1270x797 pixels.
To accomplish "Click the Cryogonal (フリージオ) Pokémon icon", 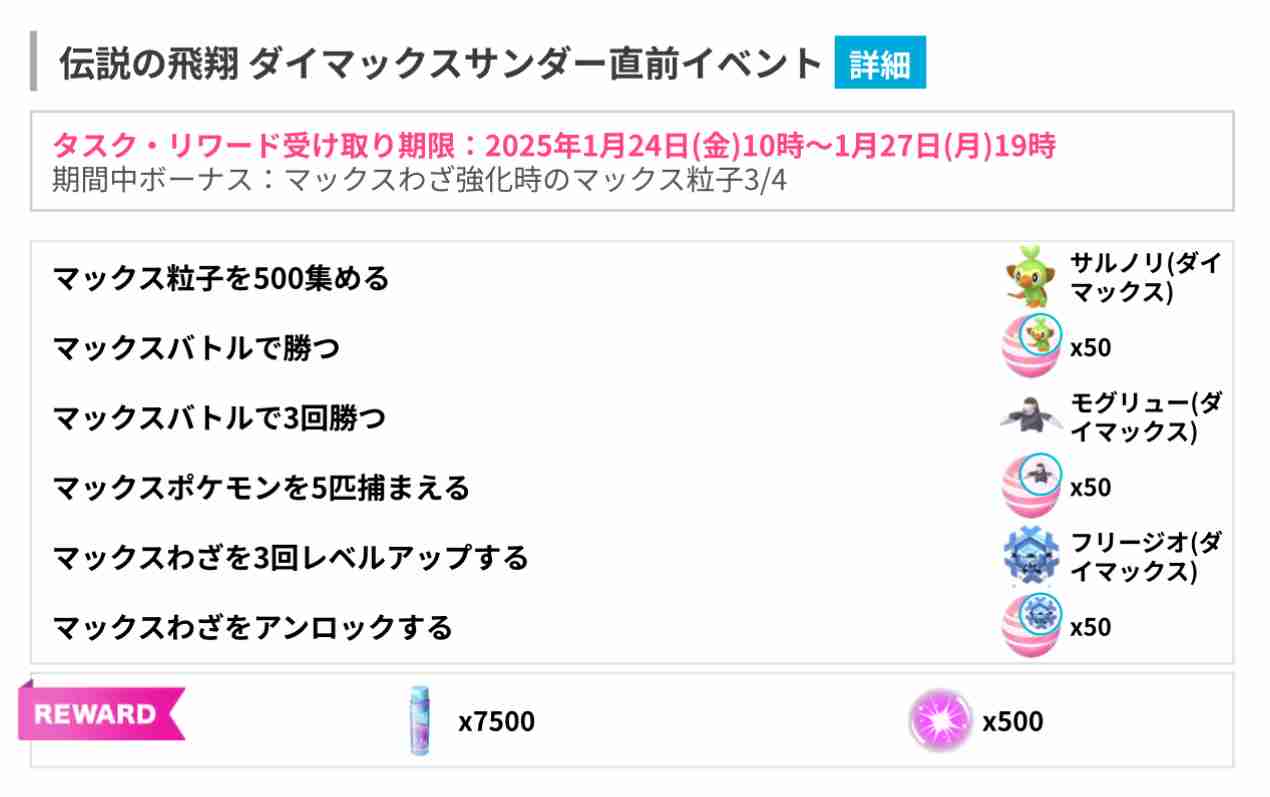I will tap(1031, 556).
